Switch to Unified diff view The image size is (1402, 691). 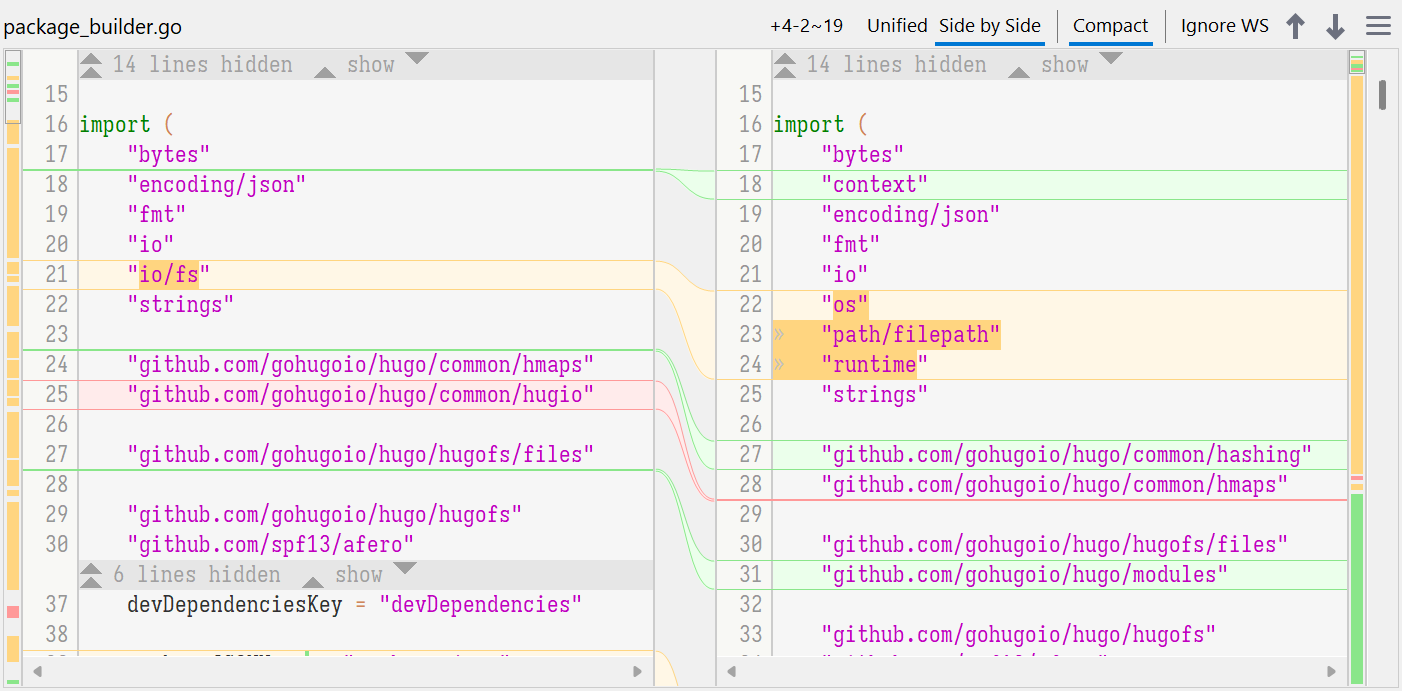pos(896,26)
